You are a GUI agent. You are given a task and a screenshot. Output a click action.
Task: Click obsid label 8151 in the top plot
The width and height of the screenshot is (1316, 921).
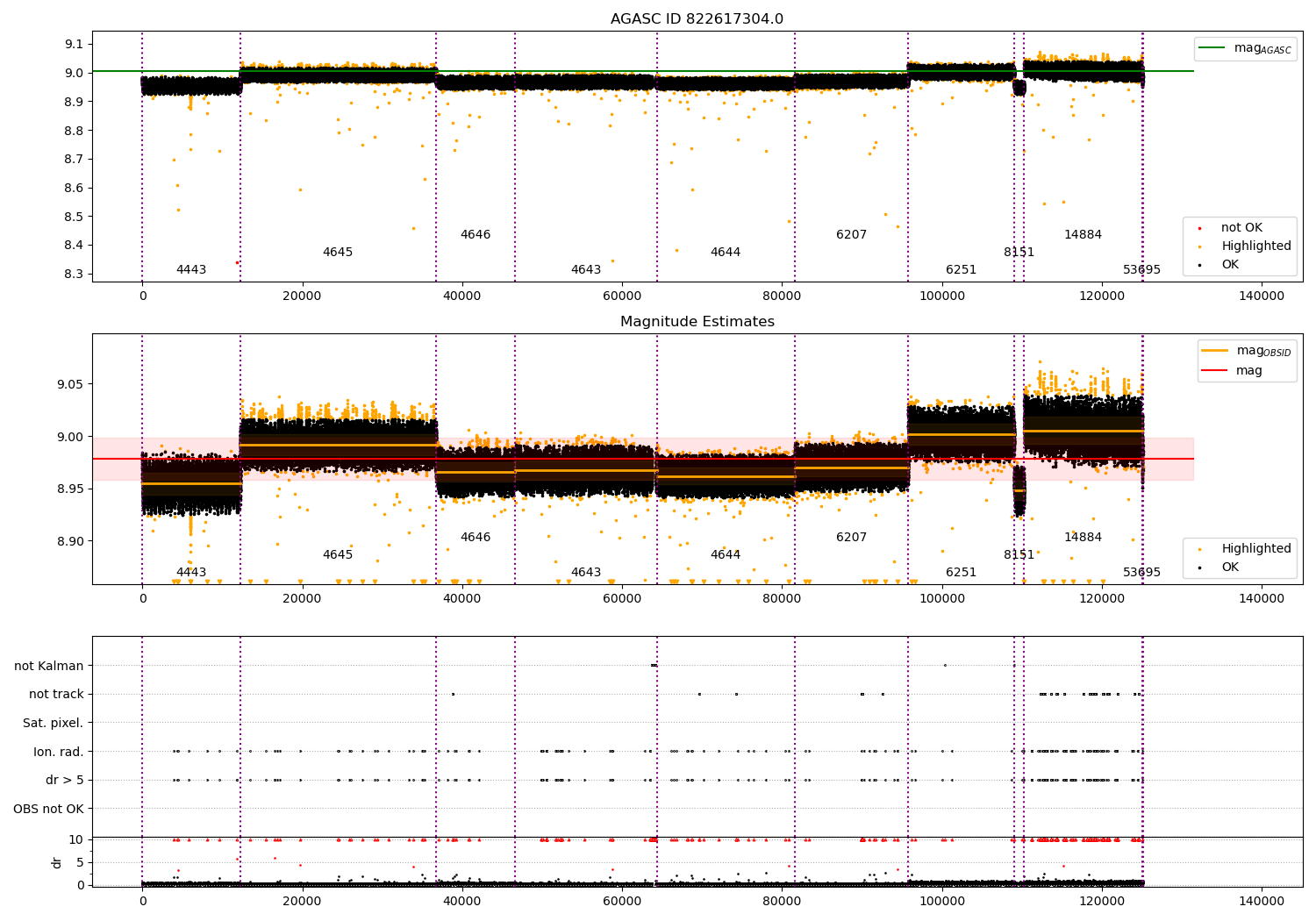pyautogui.click(x=1019, y=253)
